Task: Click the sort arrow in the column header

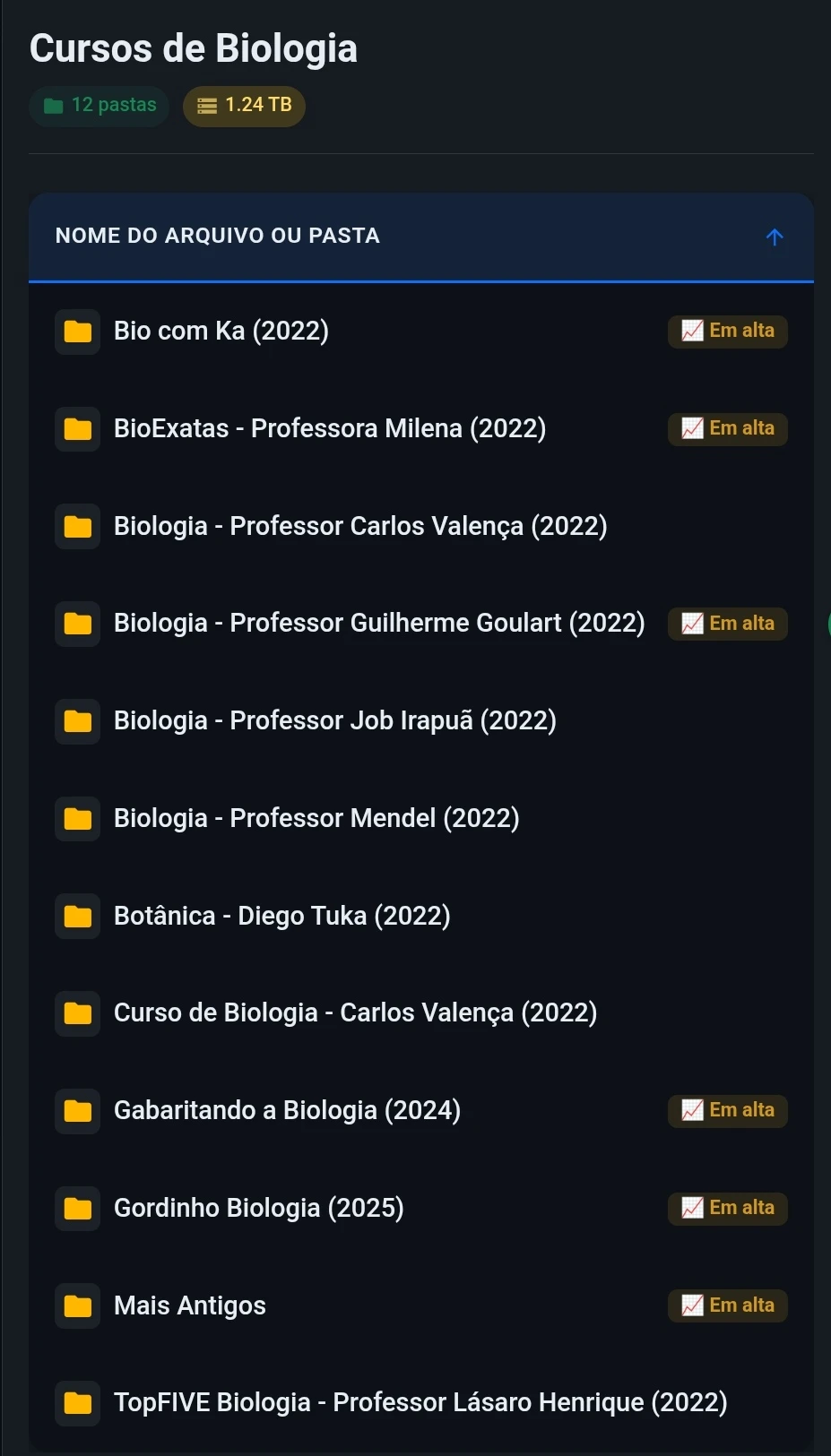Action: [775, 237]
